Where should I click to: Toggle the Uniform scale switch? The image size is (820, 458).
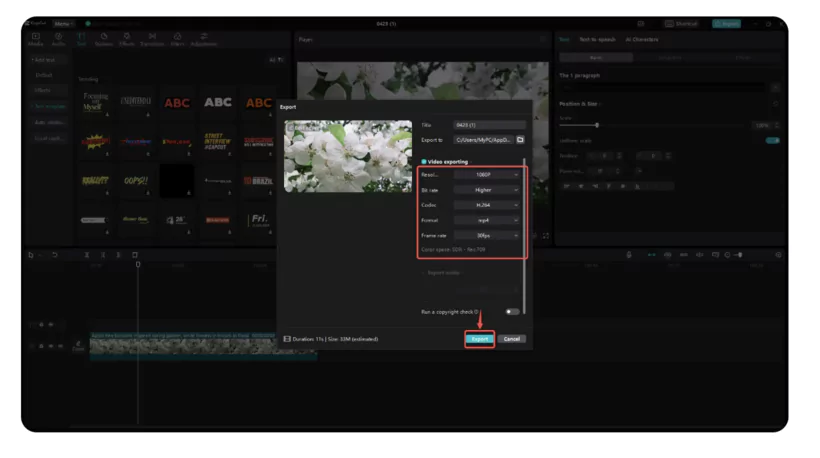[773, 141]
